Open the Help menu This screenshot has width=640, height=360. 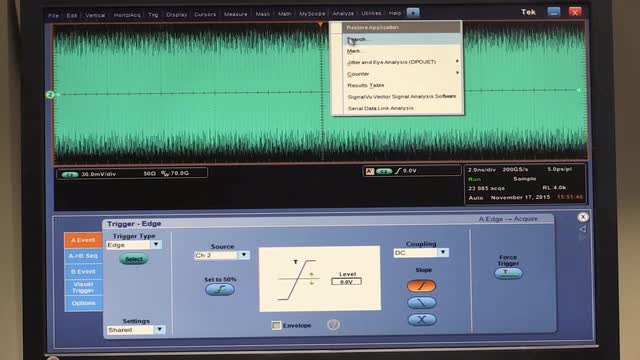(x=395, y=13)
